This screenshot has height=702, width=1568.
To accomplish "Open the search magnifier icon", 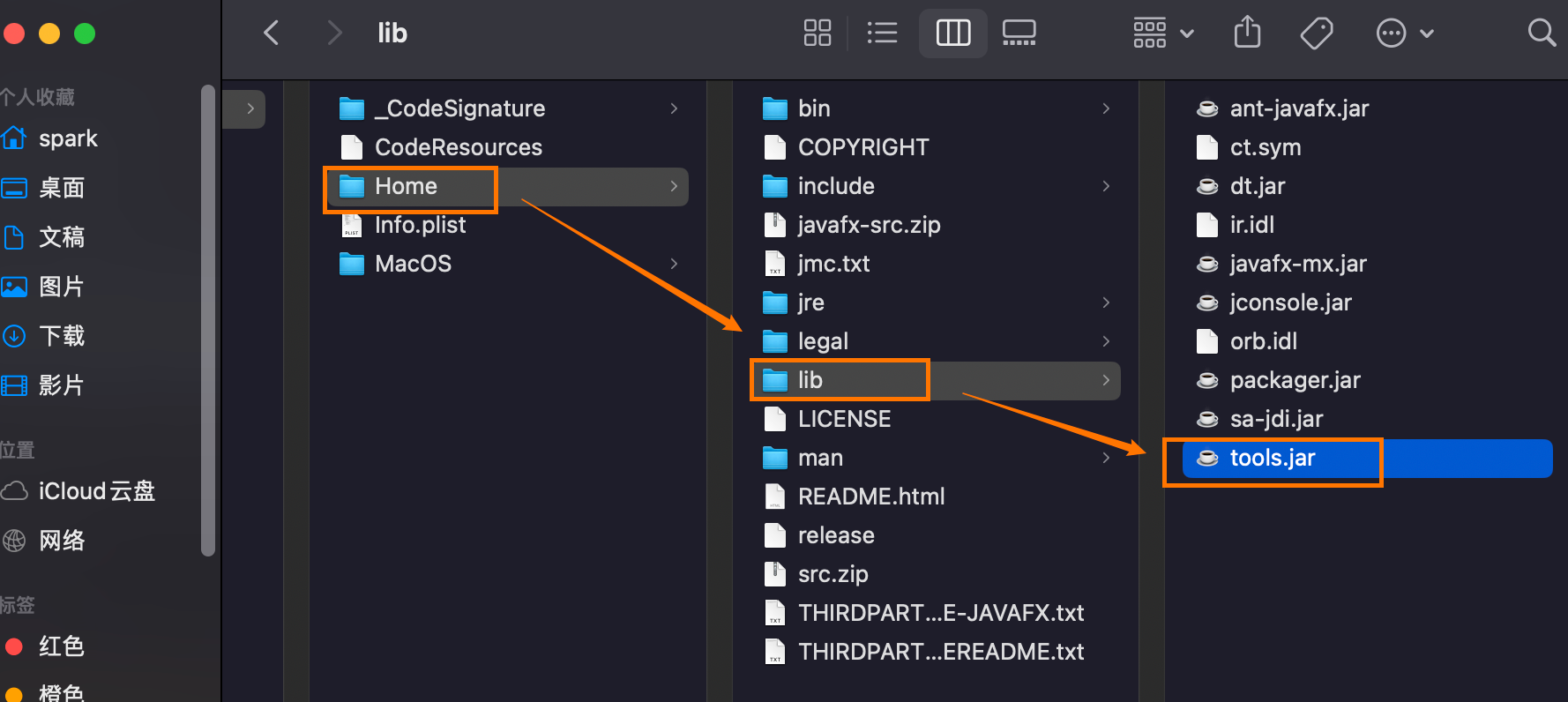I will point(1541,34).
